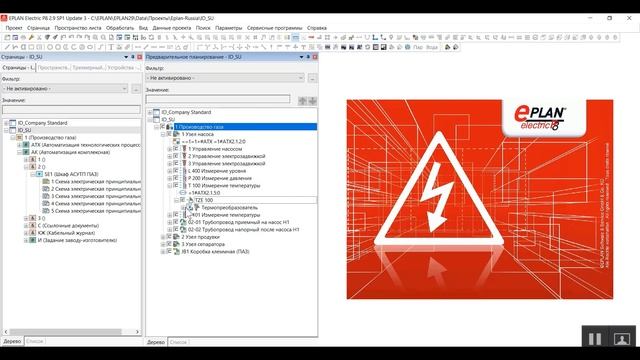Open the planning filter dropdown 'Не активировано'
The height and width of the screenshot is (360, 640).
click(225, 78)
